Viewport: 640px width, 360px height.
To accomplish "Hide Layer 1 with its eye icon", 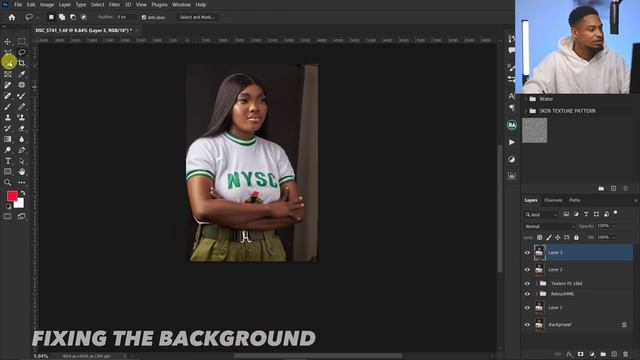I will tap(527, 308).
